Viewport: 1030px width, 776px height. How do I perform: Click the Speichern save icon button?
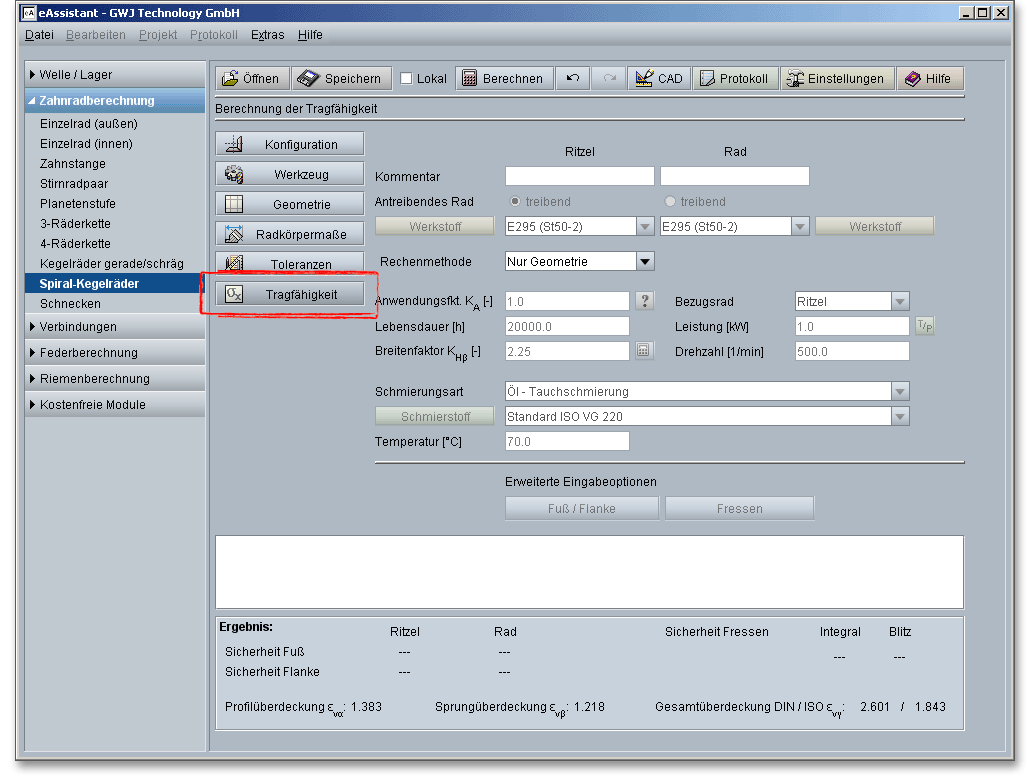click(341, 78)
